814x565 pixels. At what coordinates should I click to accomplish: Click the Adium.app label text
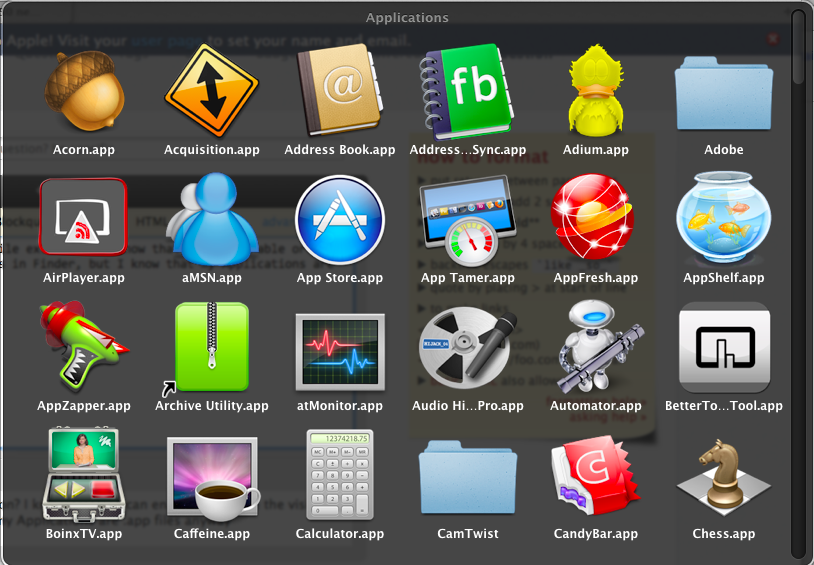596,150
